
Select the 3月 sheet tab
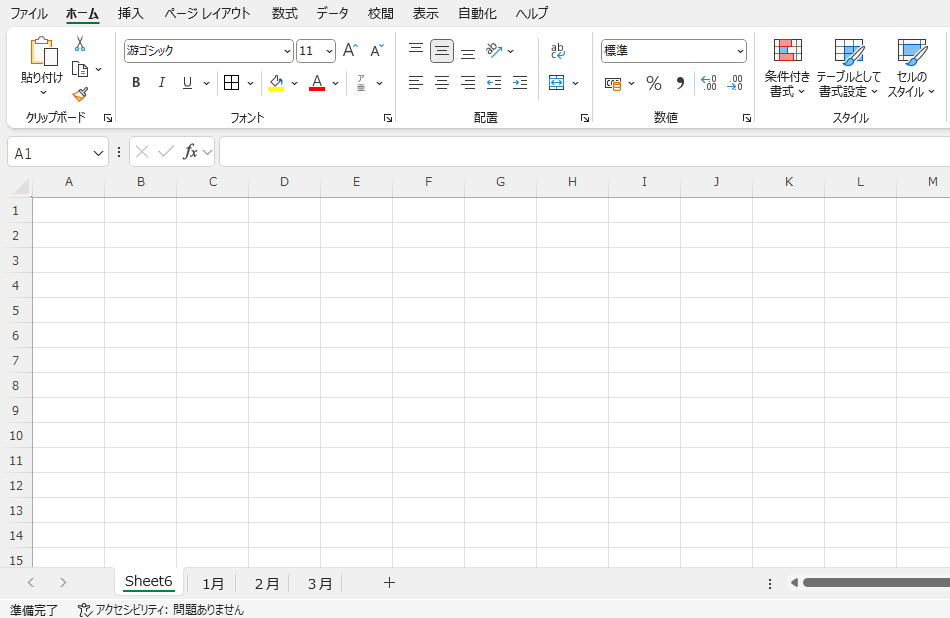[319, 583]
